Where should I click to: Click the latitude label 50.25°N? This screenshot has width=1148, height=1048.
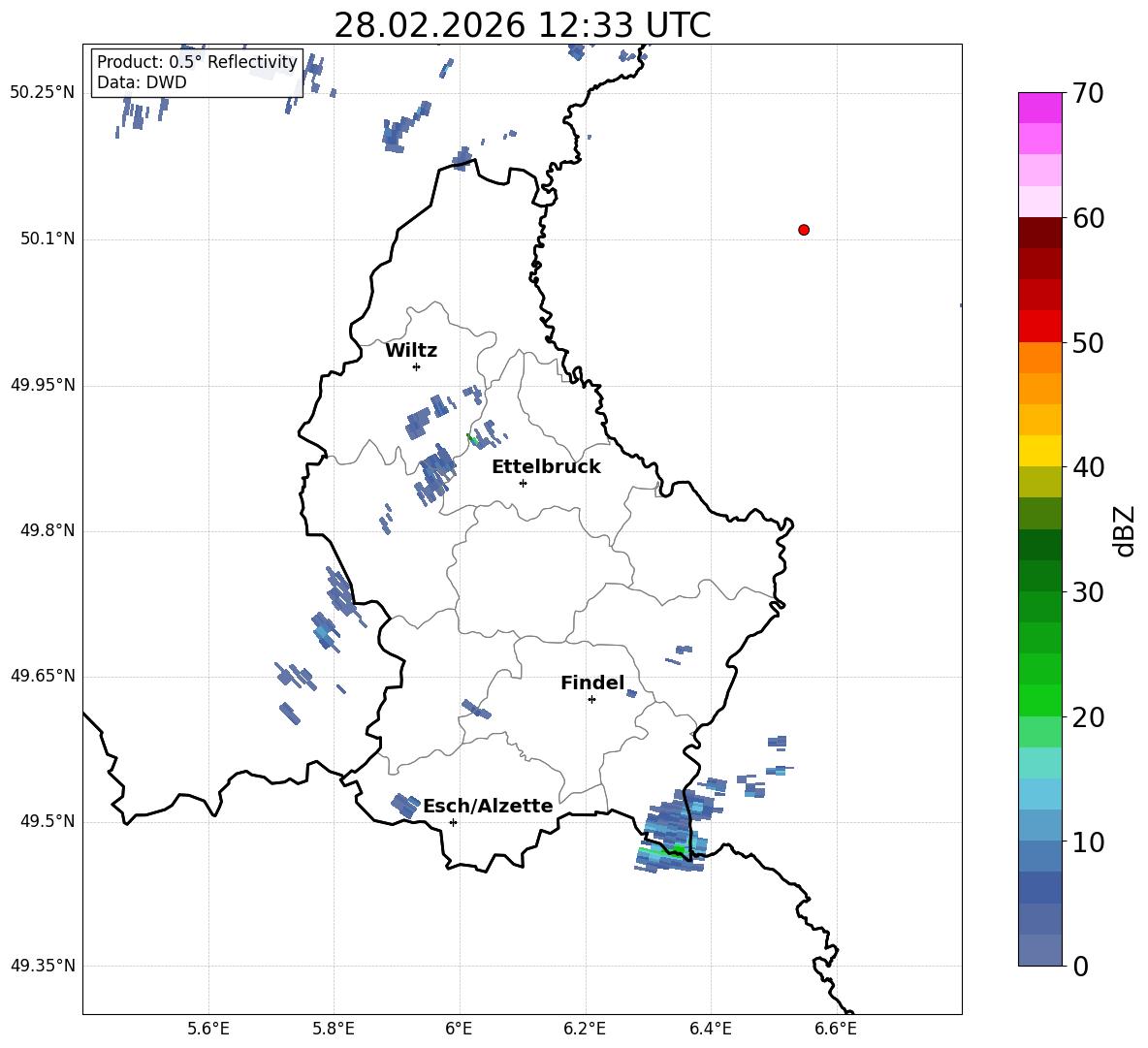coord(42,93)
